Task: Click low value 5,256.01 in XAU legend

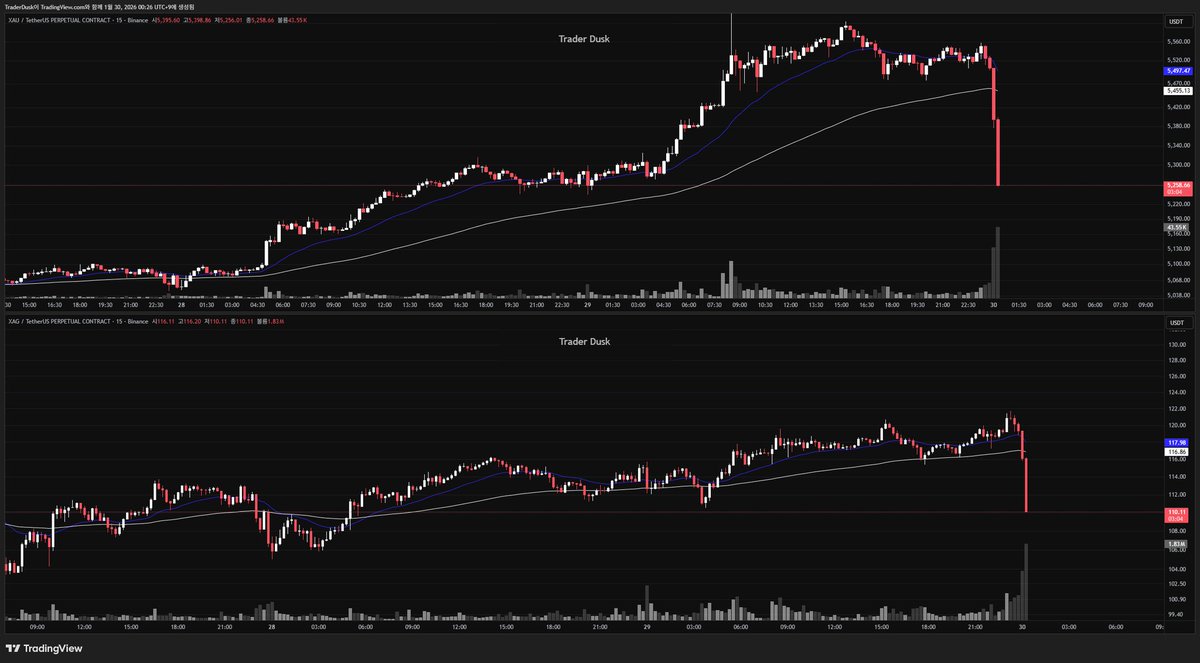Action: (x=229, y=21)
